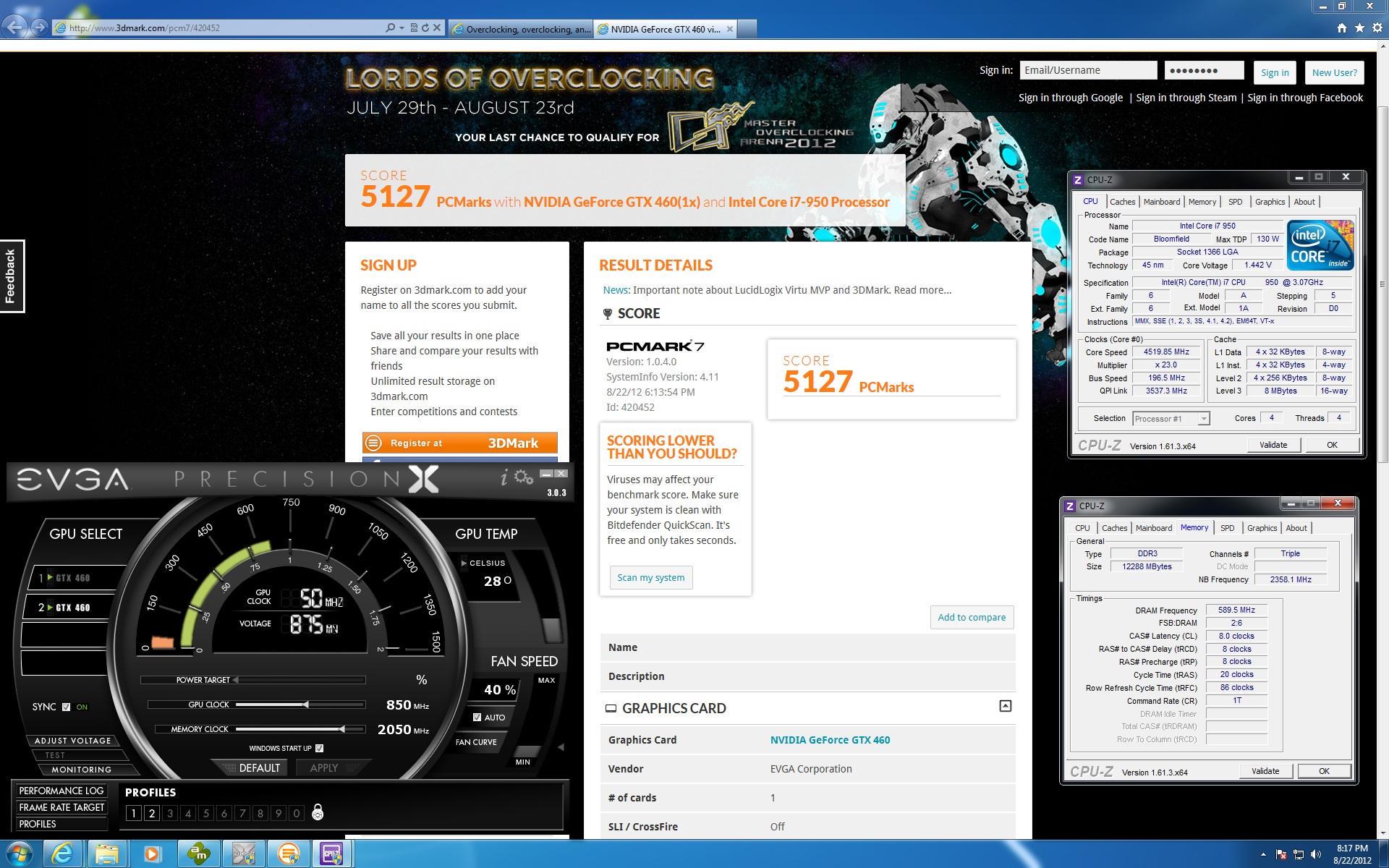1389x868 pixels.
Task: Select profile slot 2
Action: click(151, 813)
